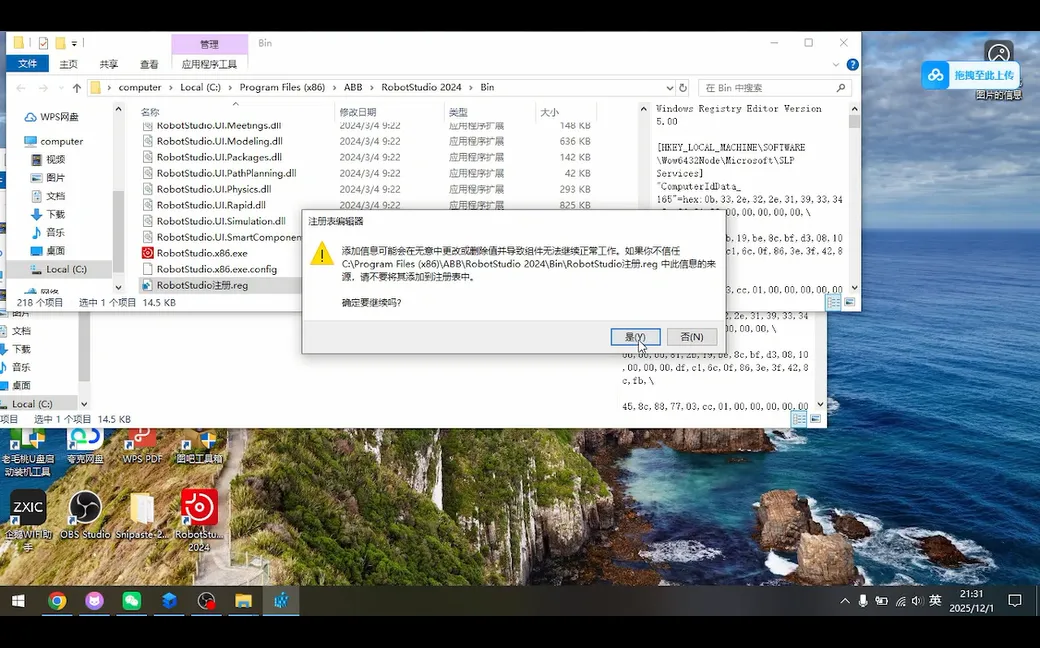
Task: Expand the address bar history dropdown
Action: pos(669,88)
